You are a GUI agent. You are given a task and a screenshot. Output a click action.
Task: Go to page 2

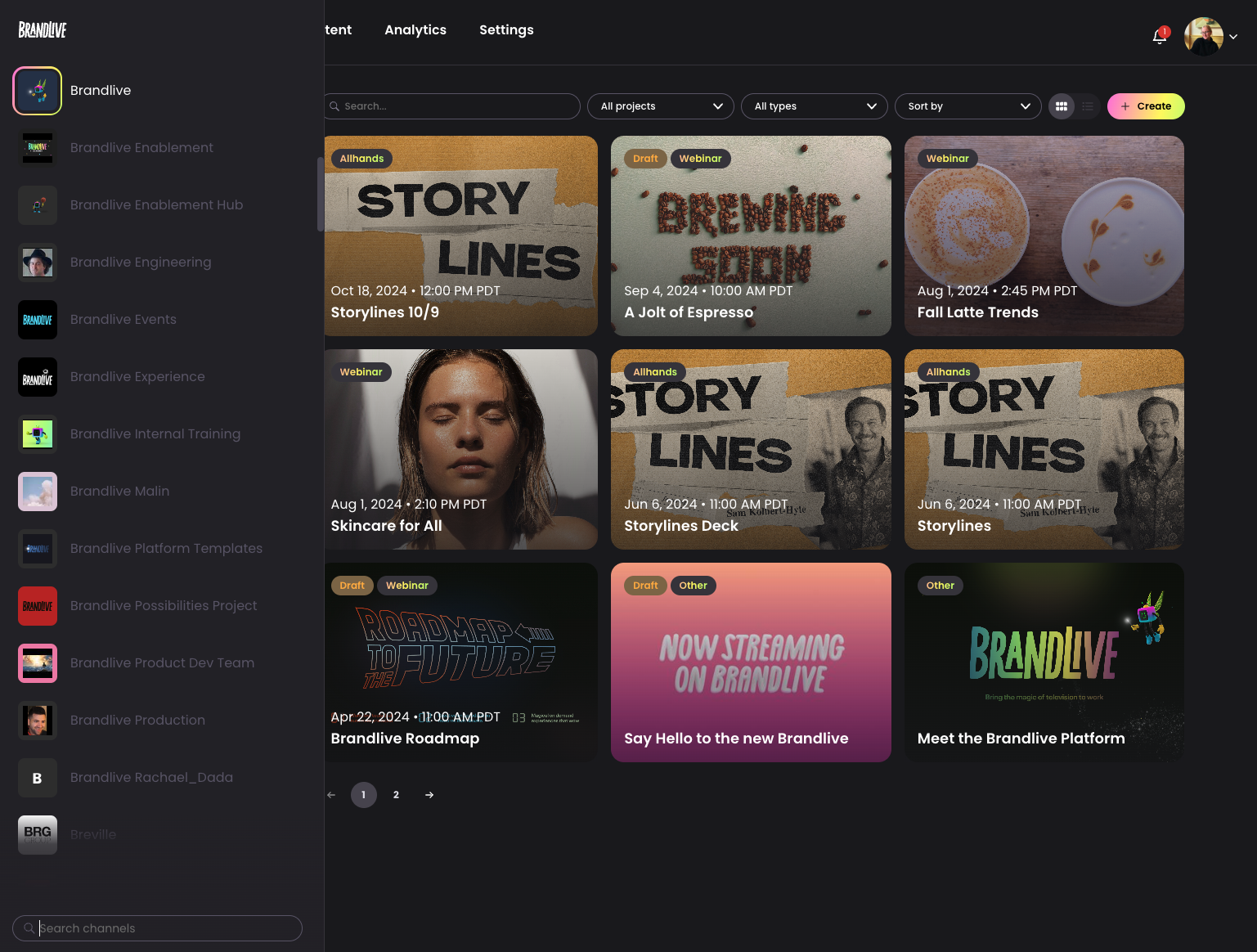pyautogui.click(x=397, y=795)
